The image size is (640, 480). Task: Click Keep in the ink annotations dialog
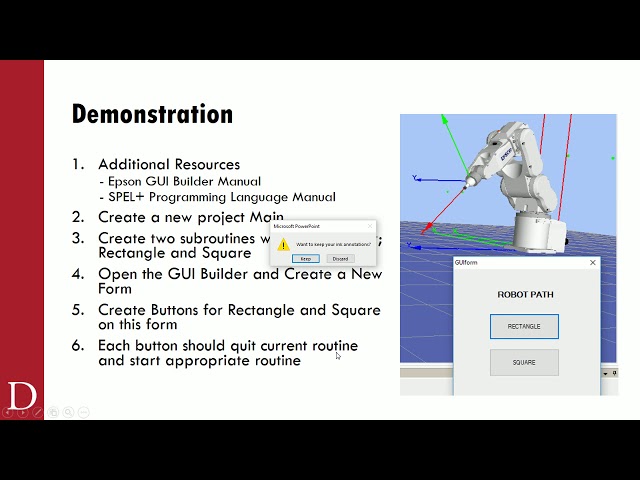click(x=305, y=259)
